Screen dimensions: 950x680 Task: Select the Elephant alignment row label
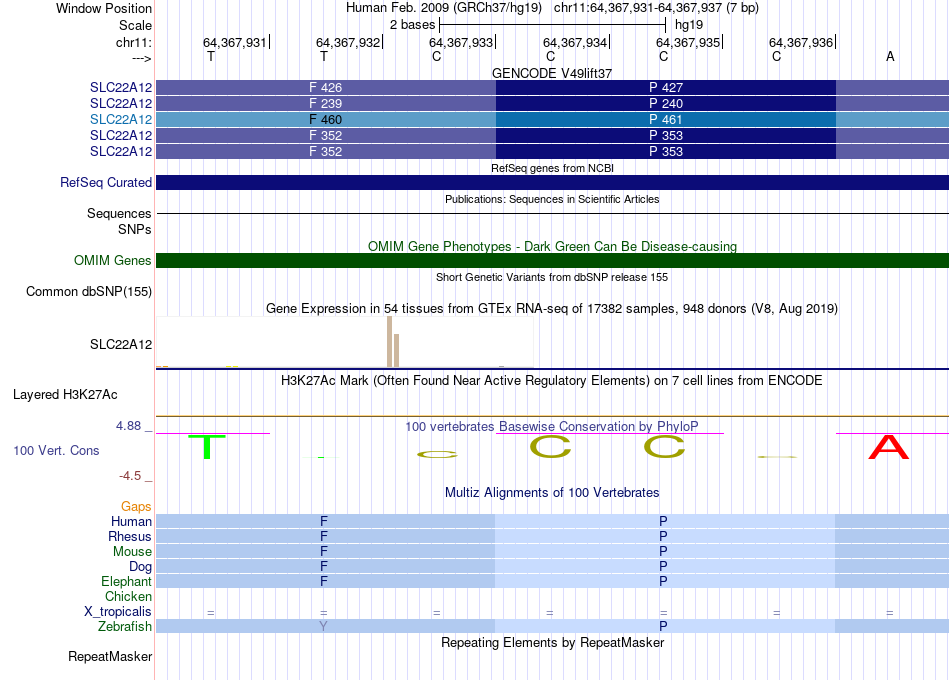tap(126, 582)
